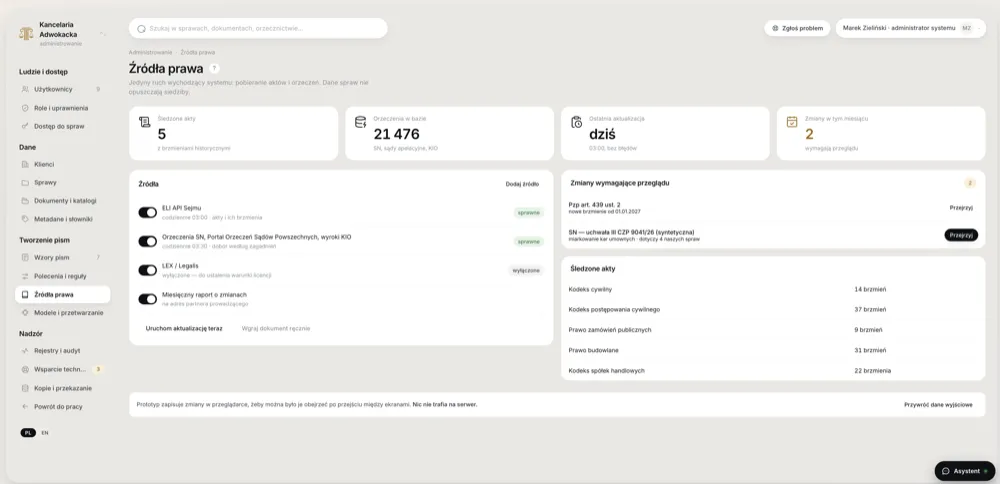Viewport: 1000px width, 484px height.
Task: Click the Kopie i przekazanie database icon
Action: point(26,388)
